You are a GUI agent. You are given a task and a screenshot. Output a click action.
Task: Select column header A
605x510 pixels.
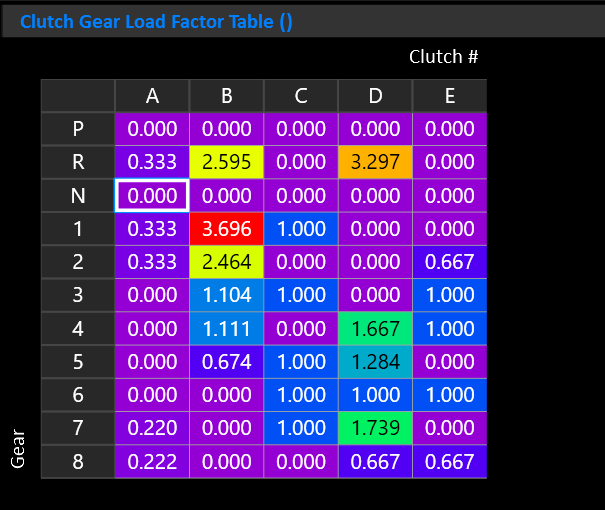click(152, 96)
